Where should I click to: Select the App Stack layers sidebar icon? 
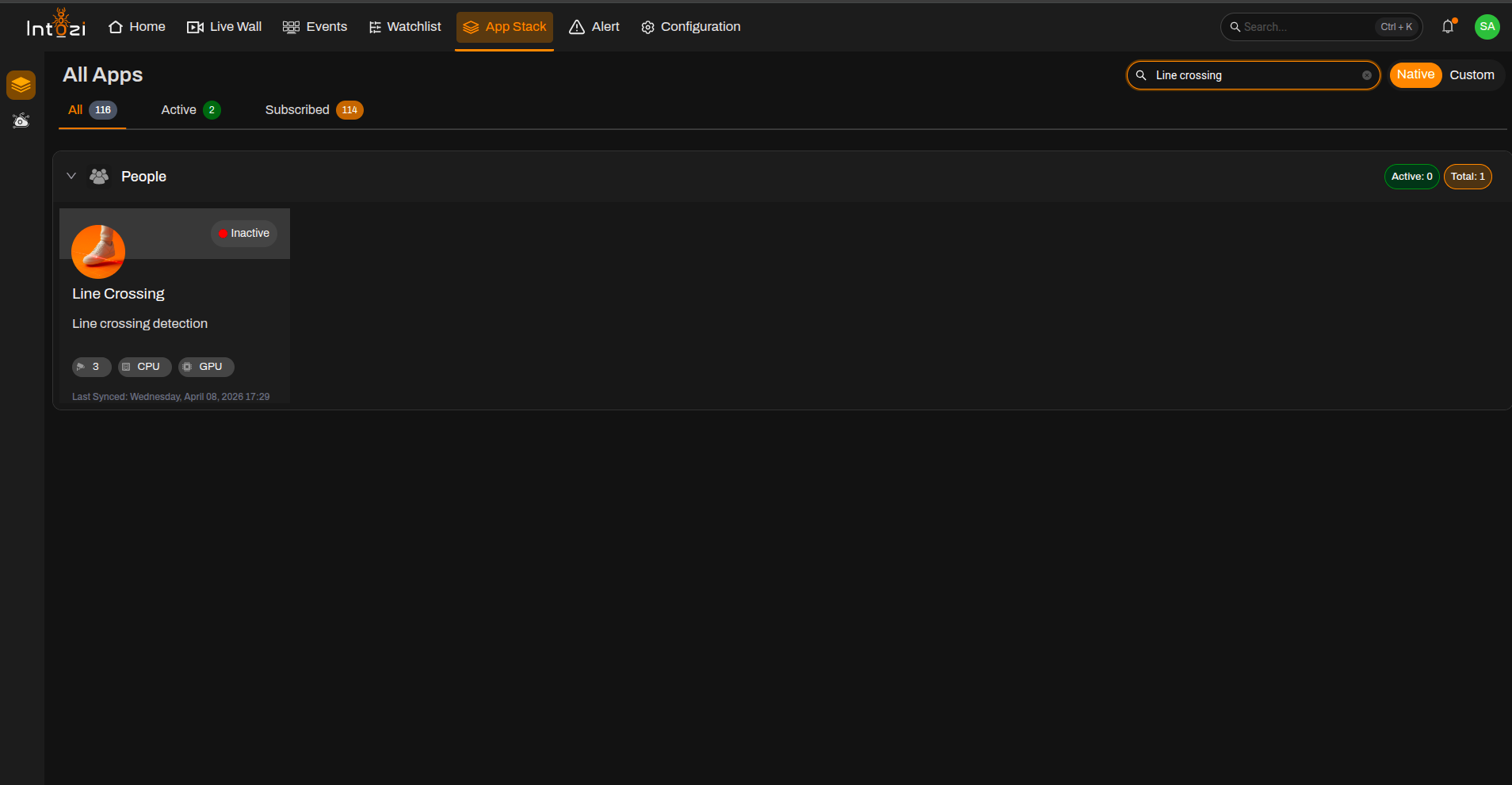(21, 85)
